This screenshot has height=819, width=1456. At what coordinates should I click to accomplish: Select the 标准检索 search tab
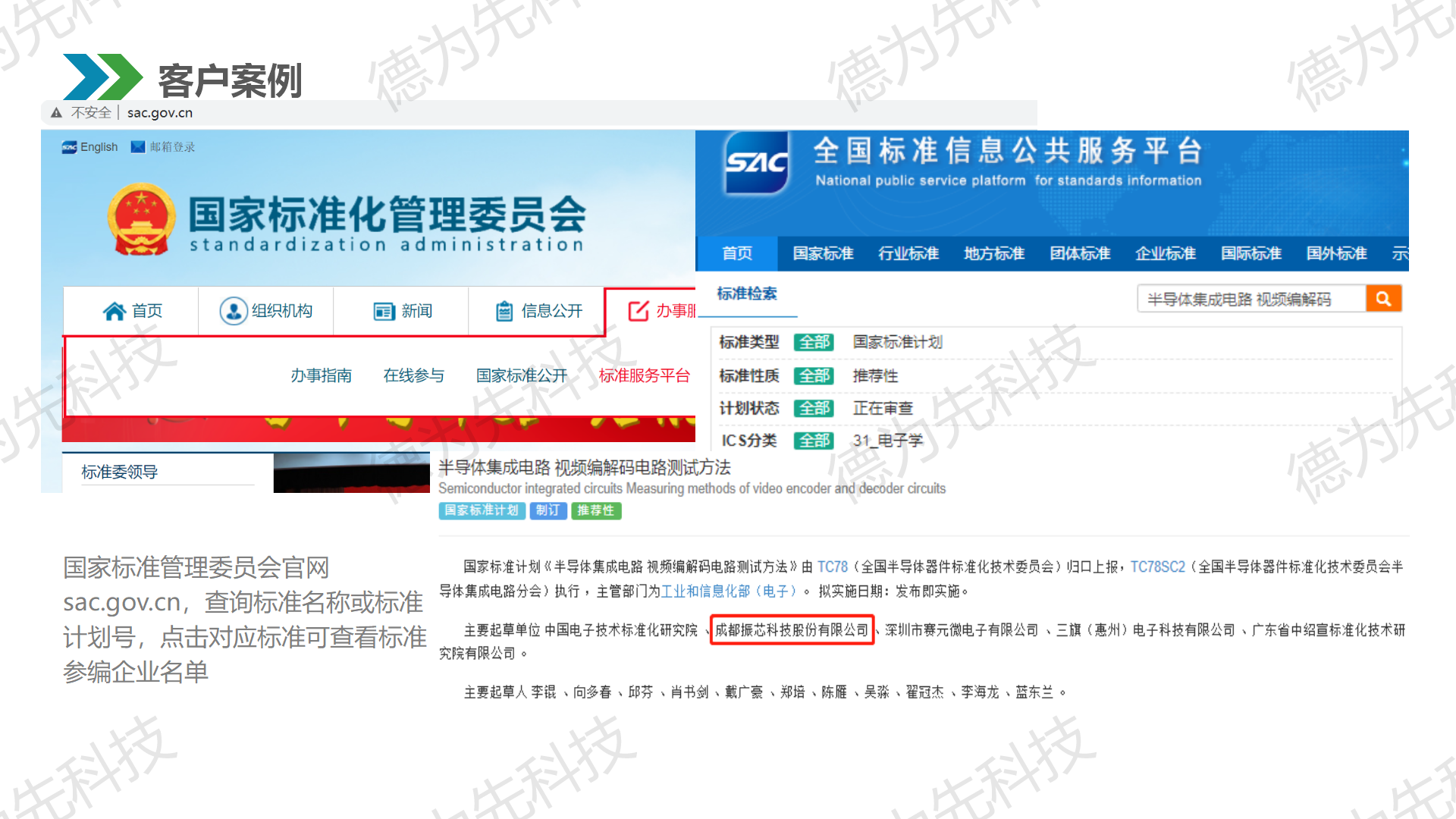tap(747, 294)
